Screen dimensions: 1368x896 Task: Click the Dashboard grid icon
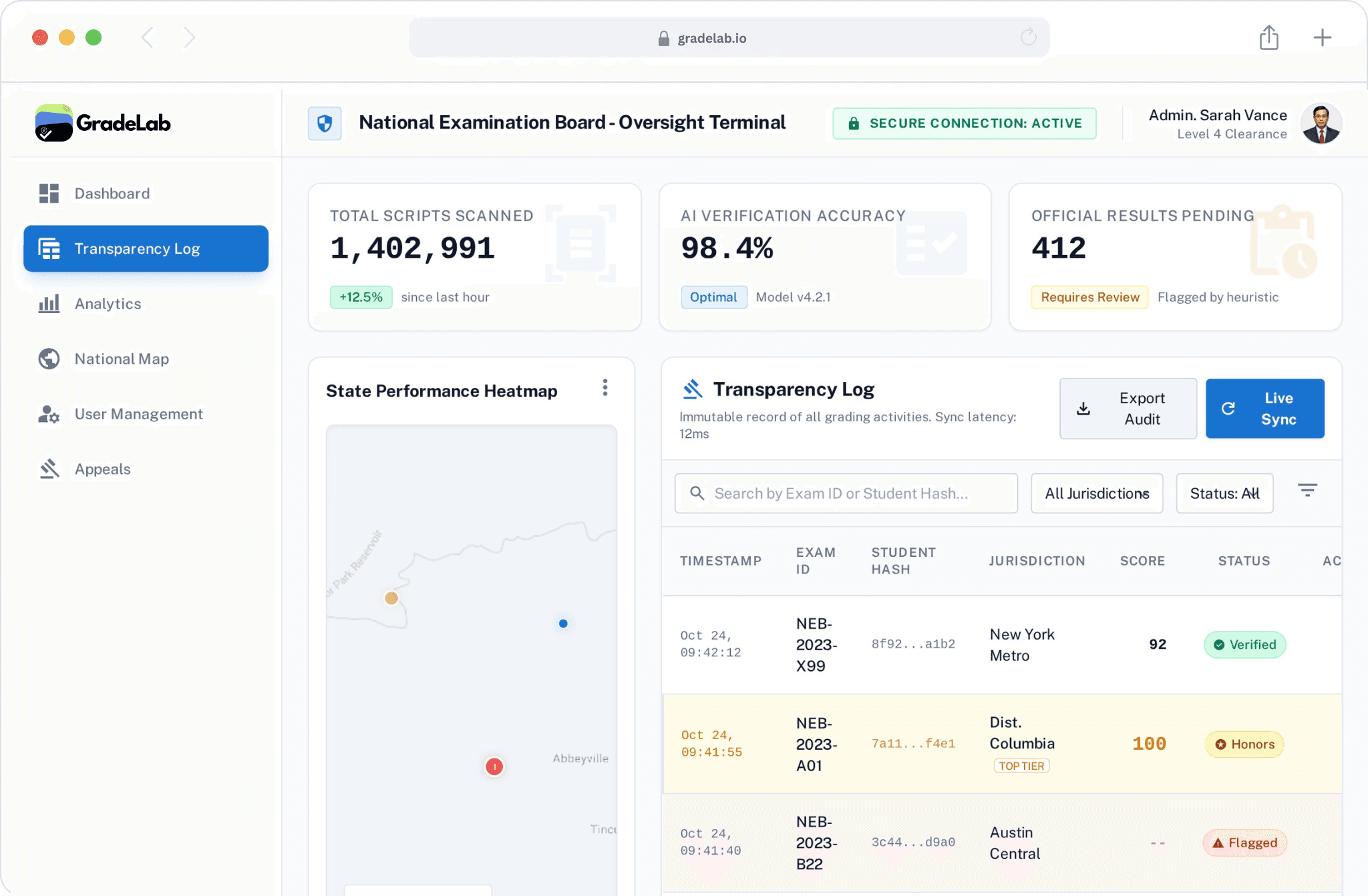[49, 194]
